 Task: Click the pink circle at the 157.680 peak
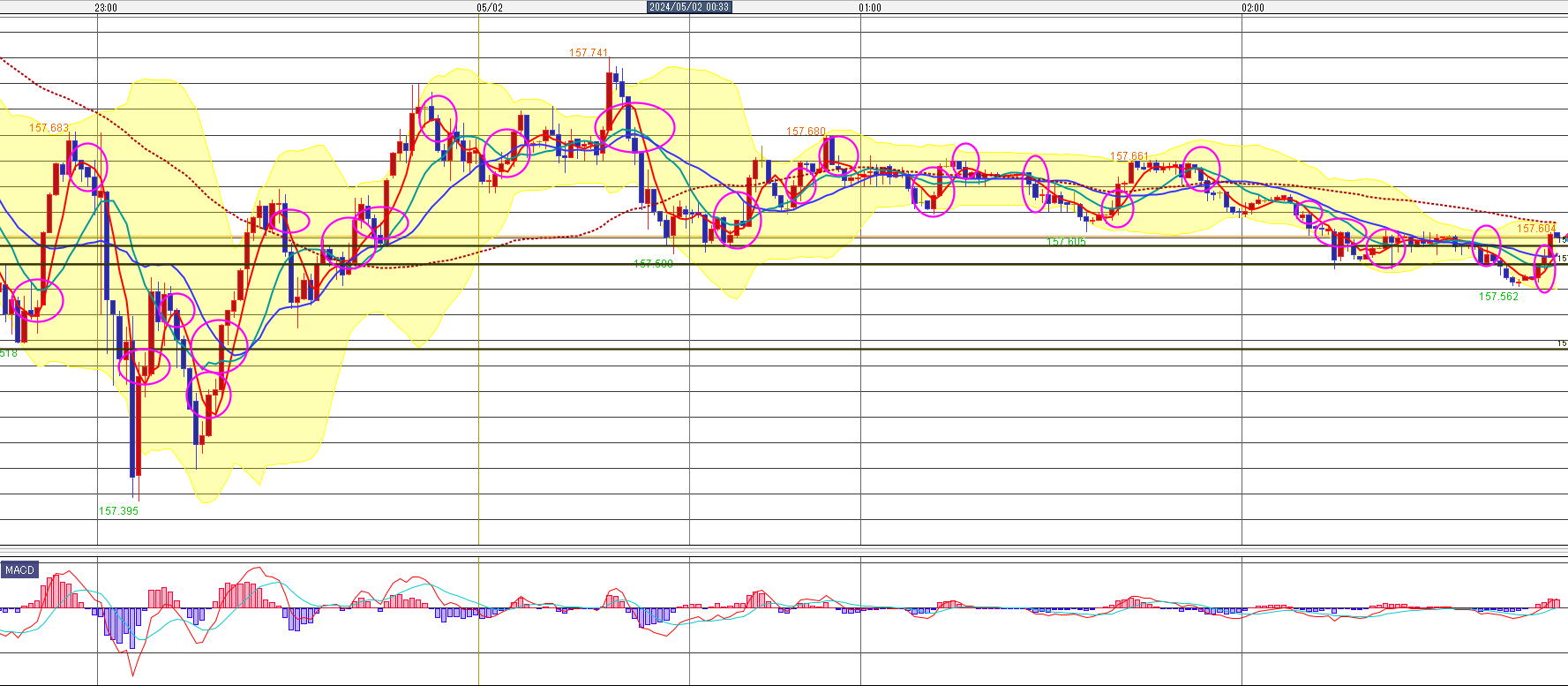tap(839, 153)
